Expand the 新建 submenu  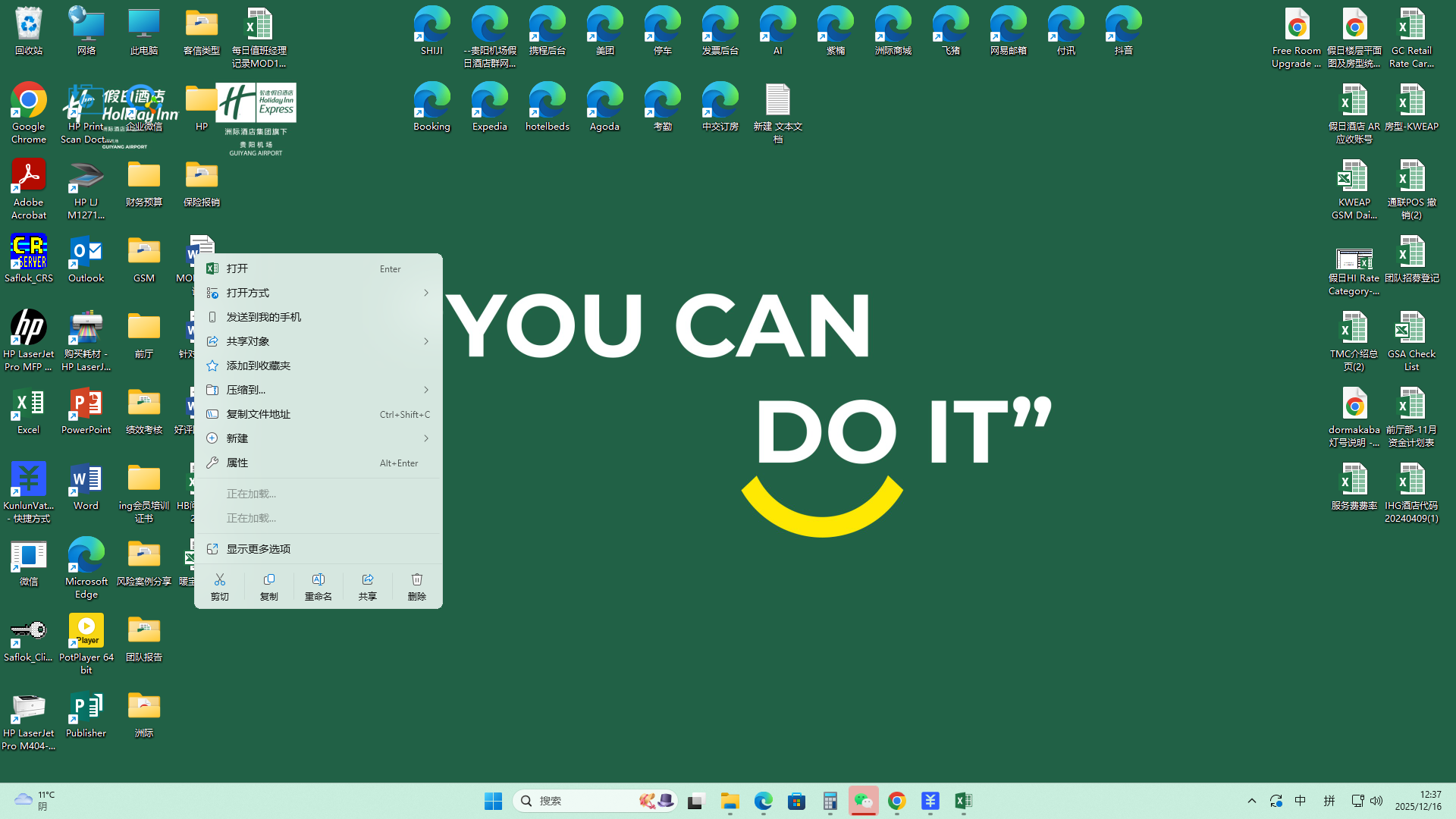[318, 438]
